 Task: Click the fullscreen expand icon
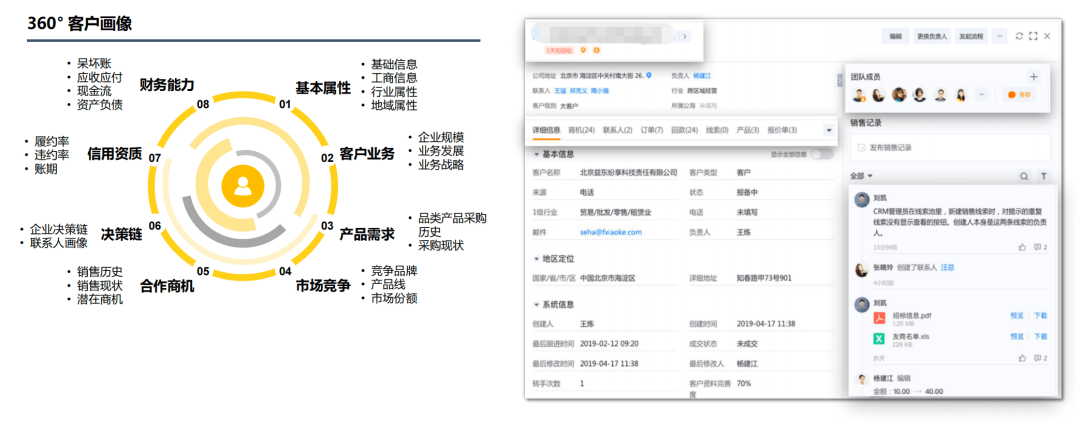1032,36
